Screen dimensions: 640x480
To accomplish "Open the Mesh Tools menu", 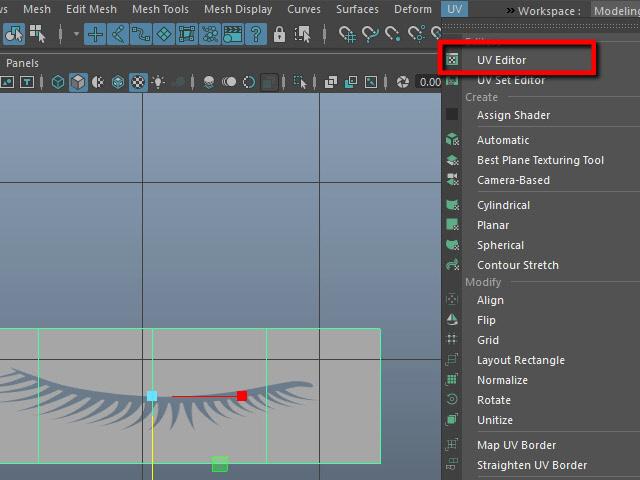I will tap(160, 9).
